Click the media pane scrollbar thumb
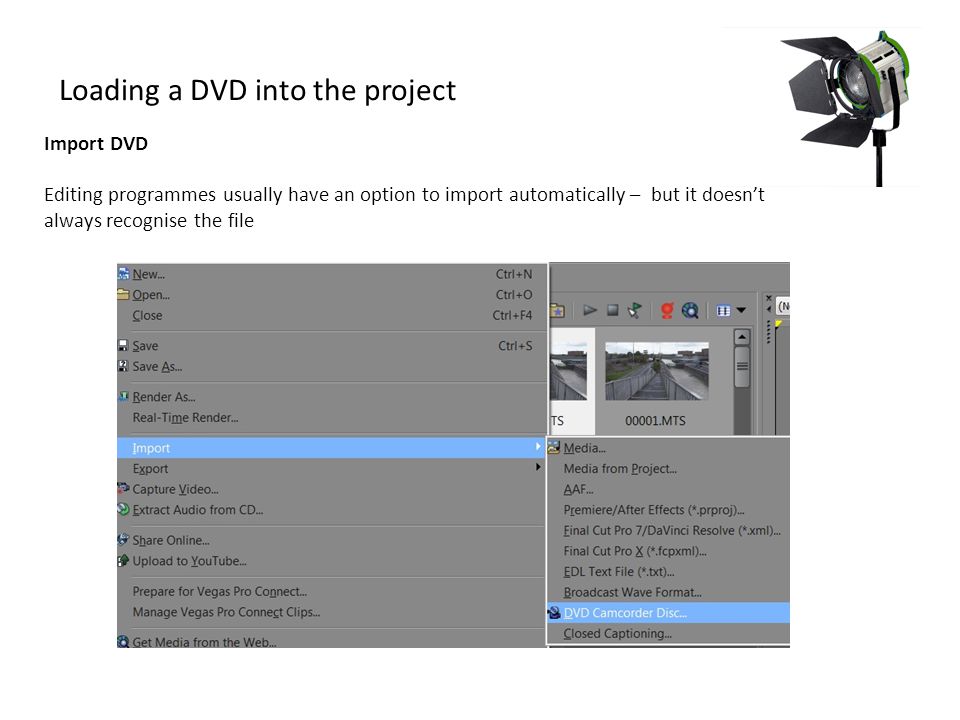960x720 pixels. point(741,367)
